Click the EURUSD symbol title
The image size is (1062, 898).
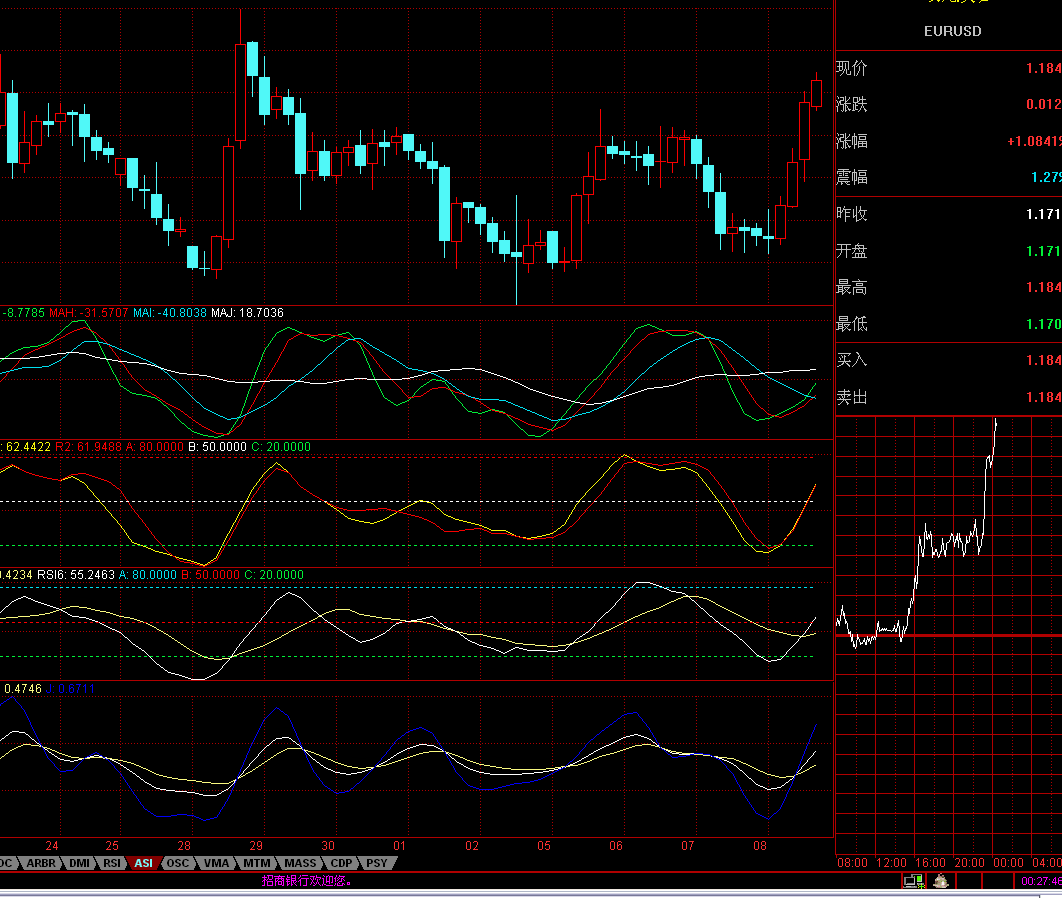(952, 31)
